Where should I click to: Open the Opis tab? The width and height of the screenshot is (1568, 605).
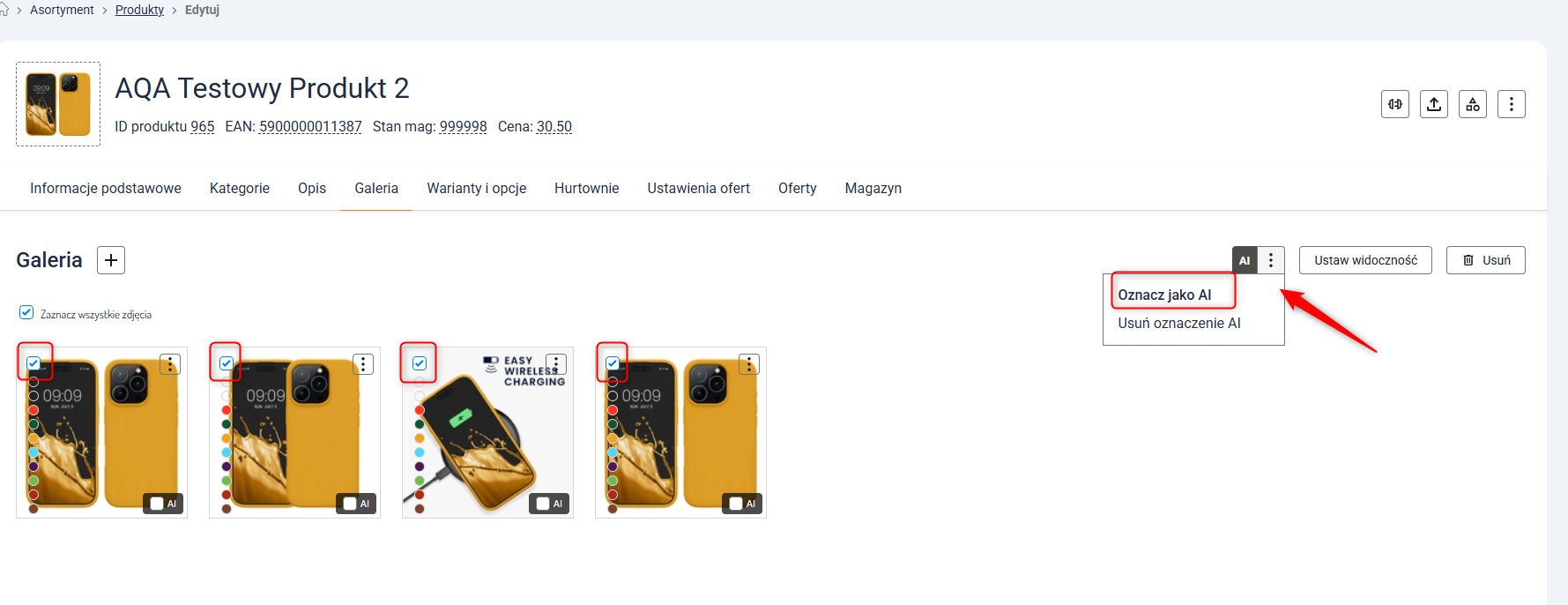(312, 188)
